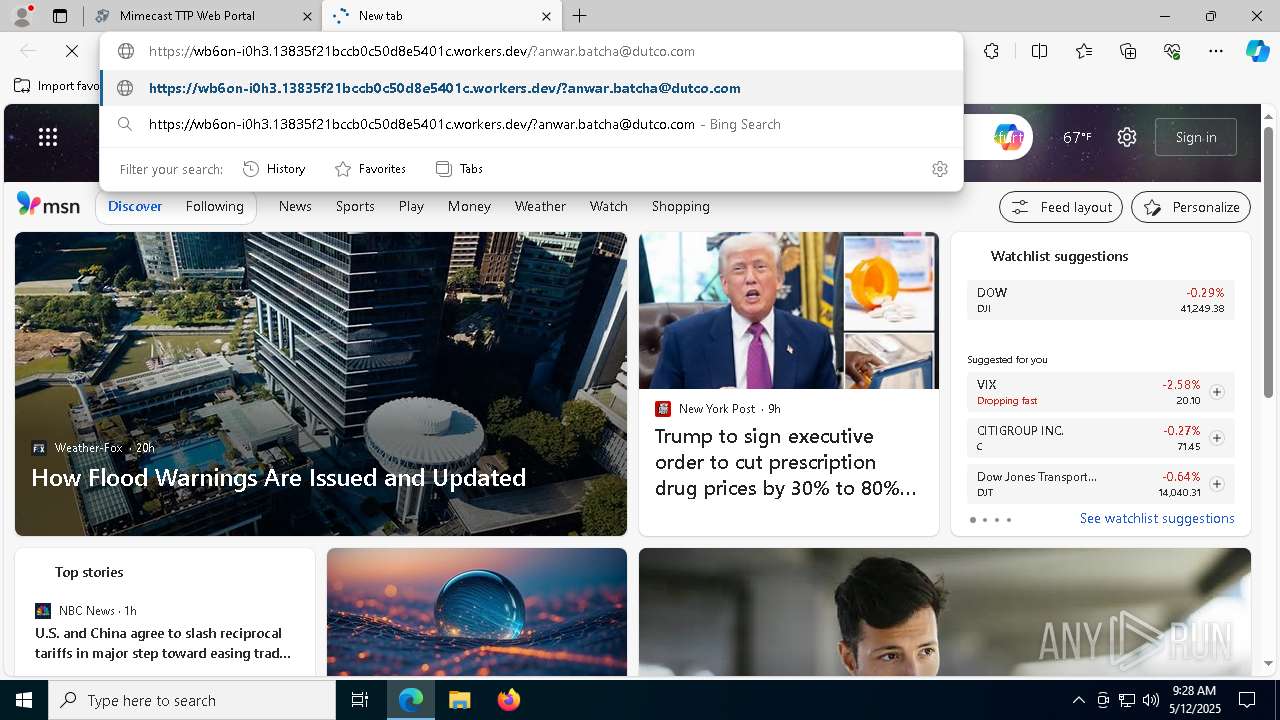Screen dimensions: 1280x720
Task: Close the New tab tab
Action: pyautogui.click(x=546, y=16)
